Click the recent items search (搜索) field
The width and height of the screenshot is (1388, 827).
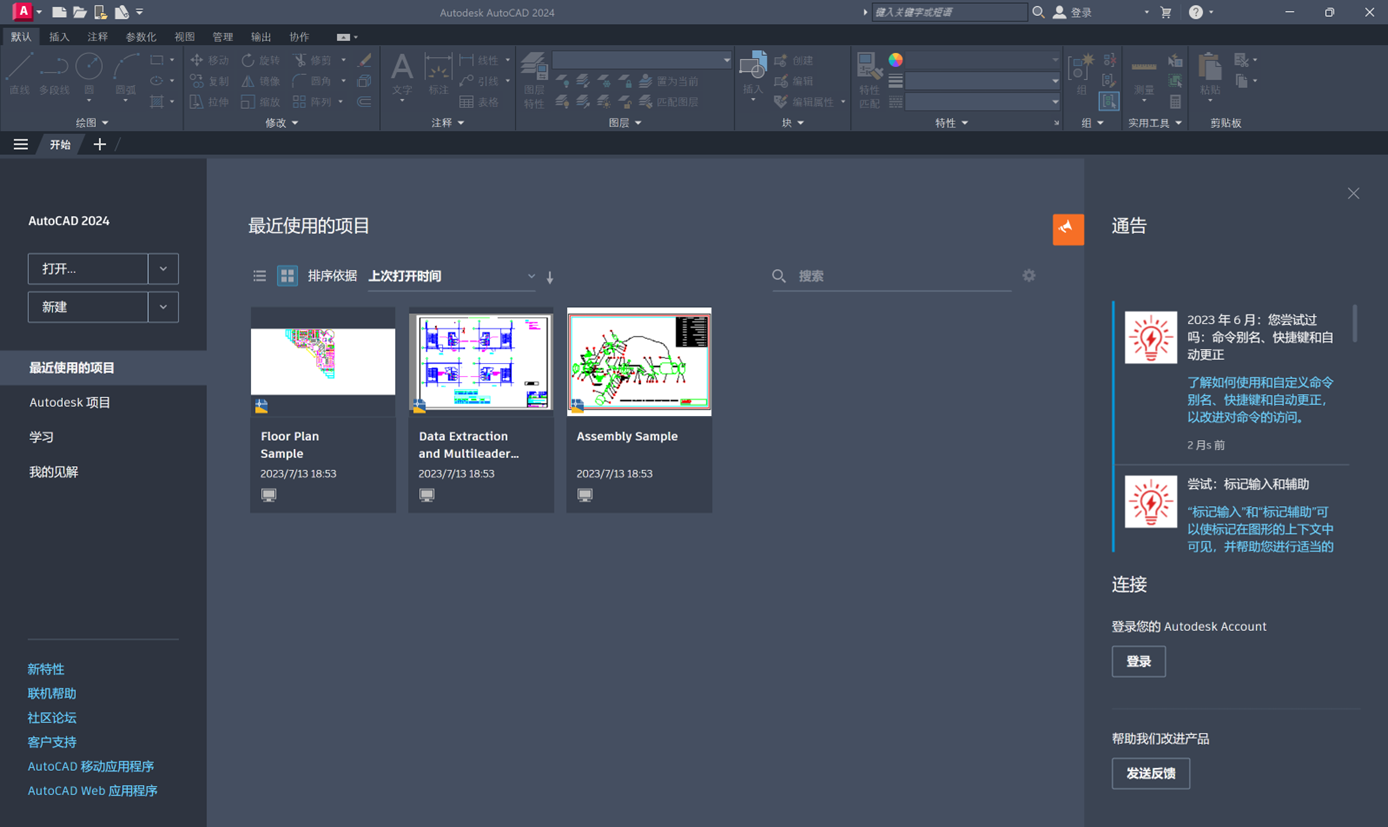[892, 276]
